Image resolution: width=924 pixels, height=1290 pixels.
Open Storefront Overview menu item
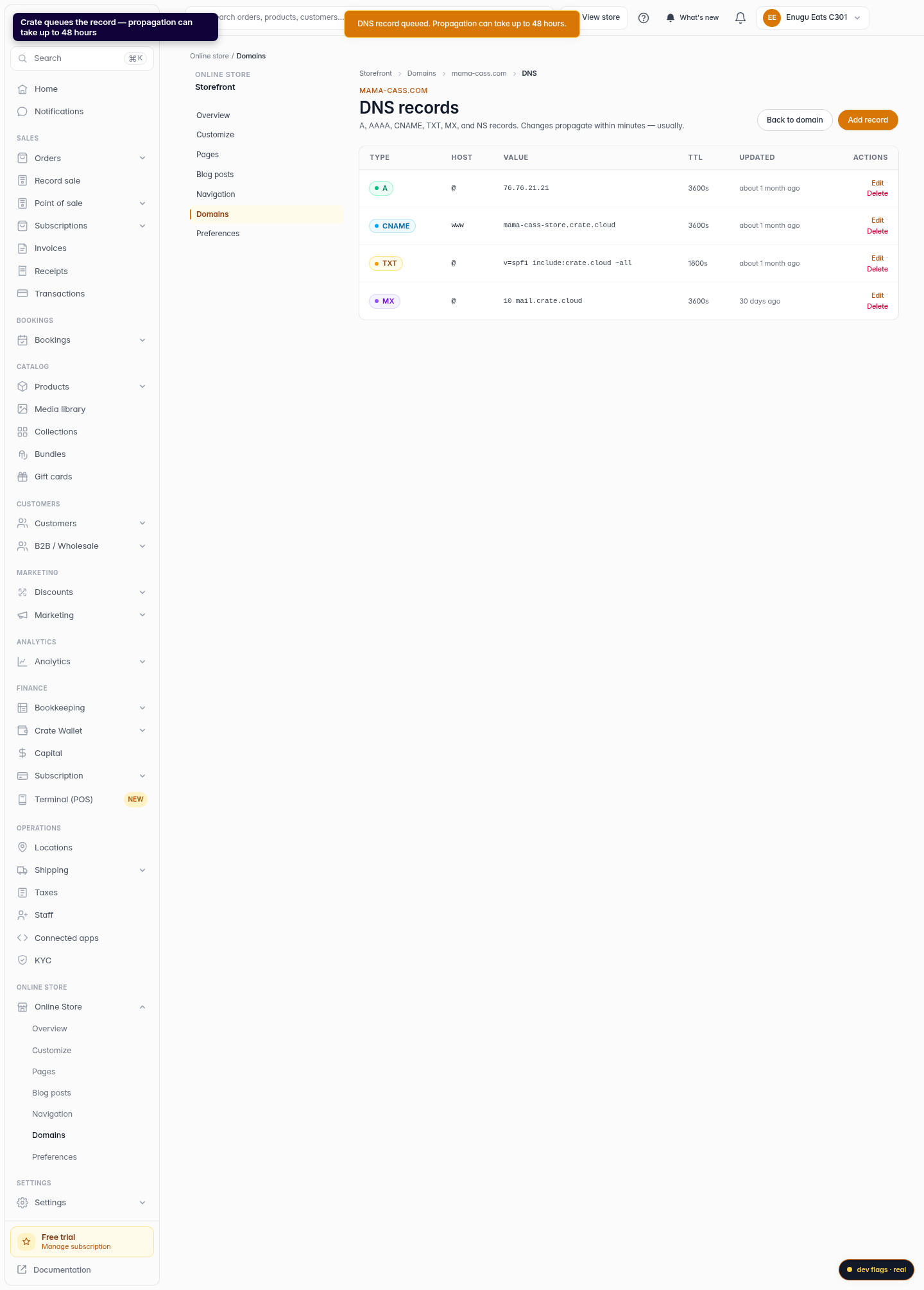click(x=213, y=116)
